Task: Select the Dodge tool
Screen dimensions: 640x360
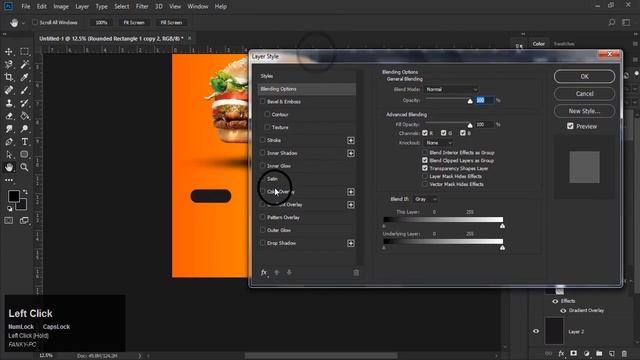Action: (24, 129)
